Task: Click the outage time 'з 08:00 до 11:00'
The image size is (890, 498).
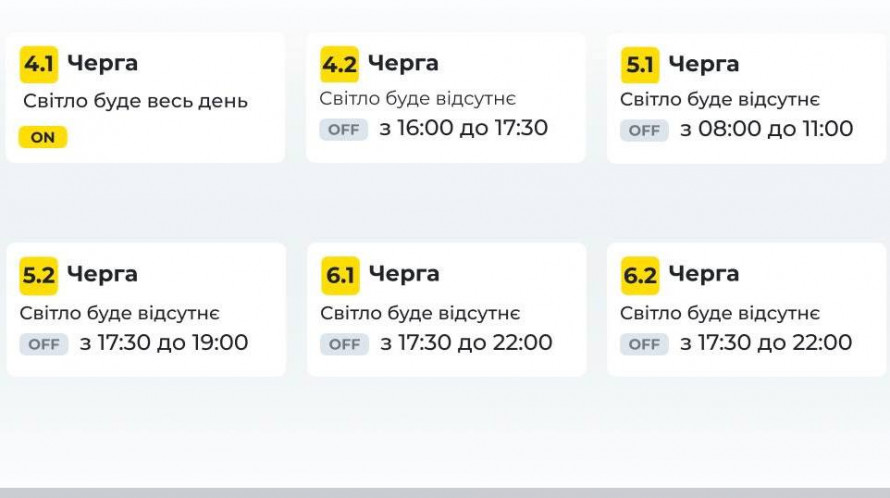Action: (x=767, y=128)
